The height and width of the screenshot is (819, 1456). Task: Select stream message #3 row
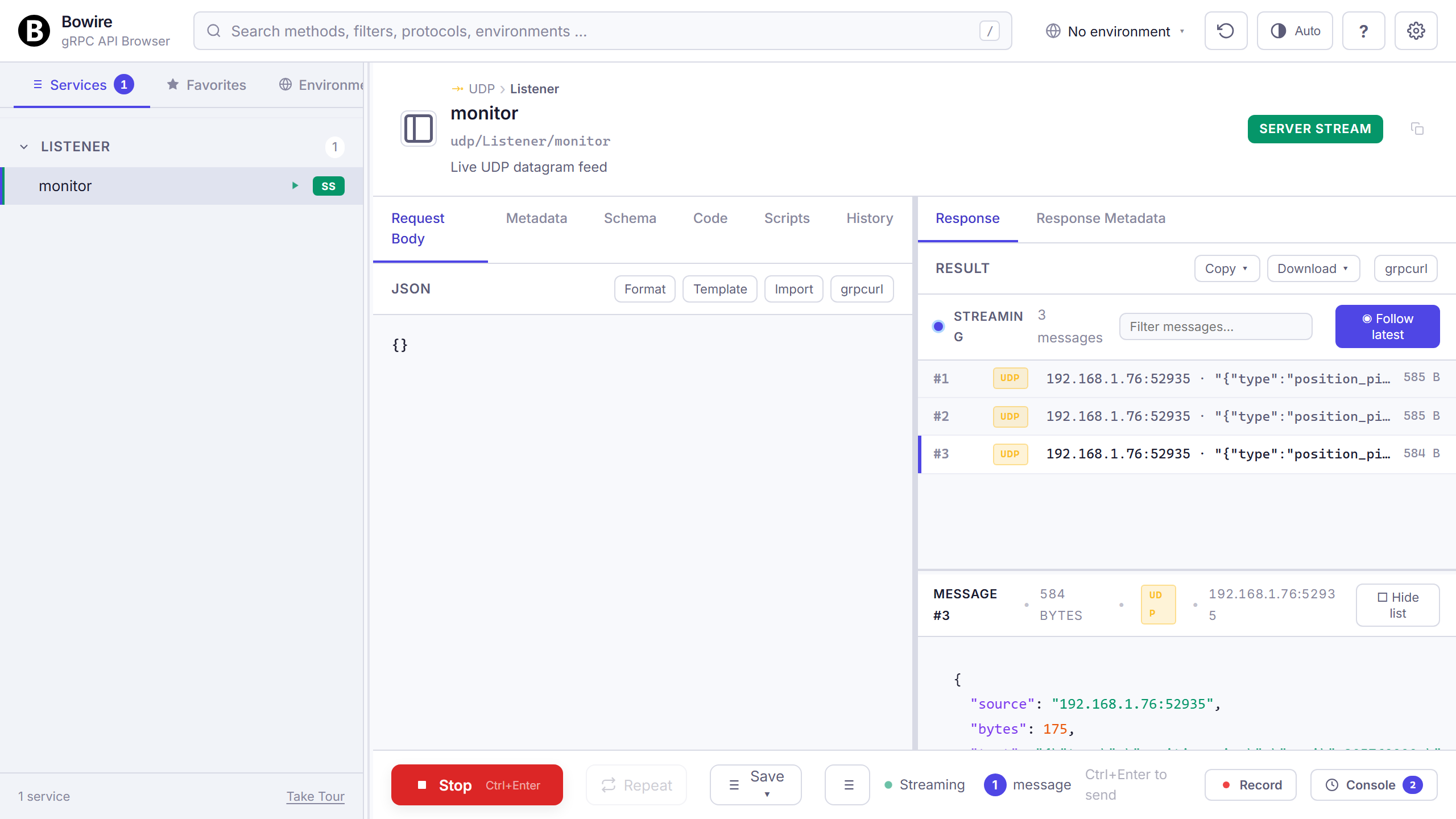coord(1186,454)
